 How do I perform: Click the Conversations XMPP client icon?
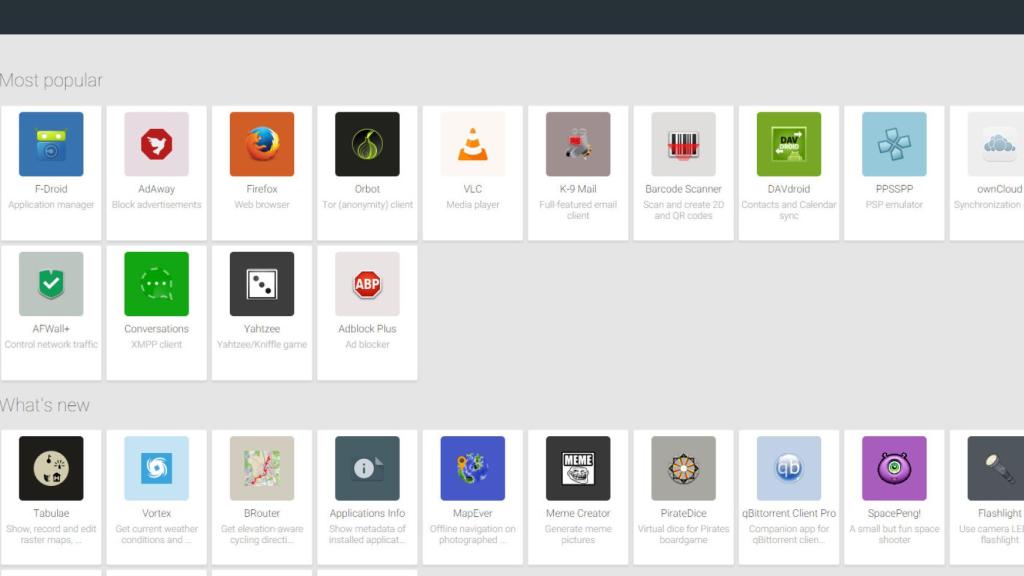pos(156,283)
